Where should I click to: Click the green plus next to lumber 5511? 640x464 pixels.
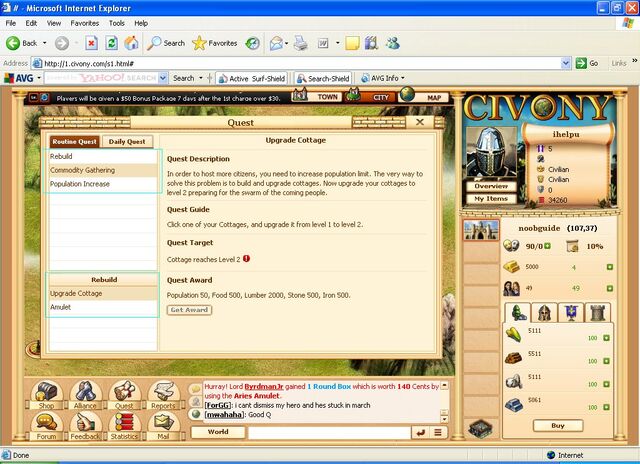coord(607,361)
